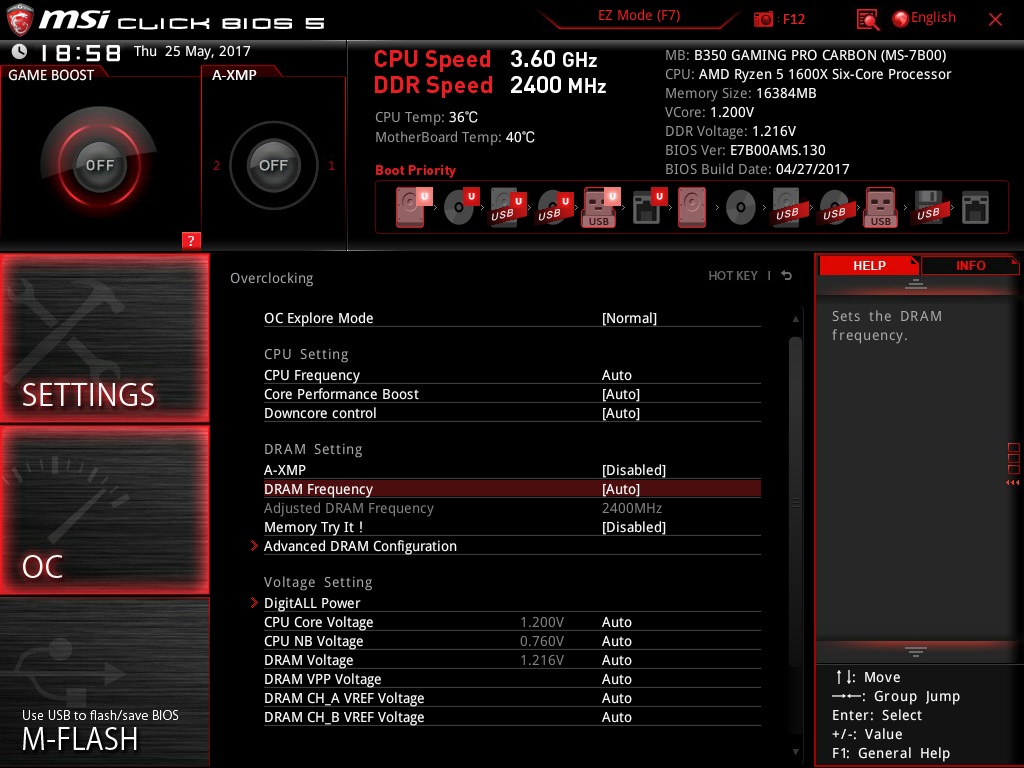
Task: Switch to the INFO tab
Action: (x=970, y=265)
